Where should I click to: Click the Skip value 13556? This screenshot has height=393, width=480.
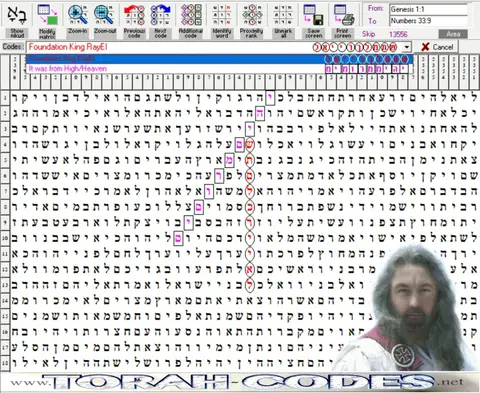click(398, 34)
